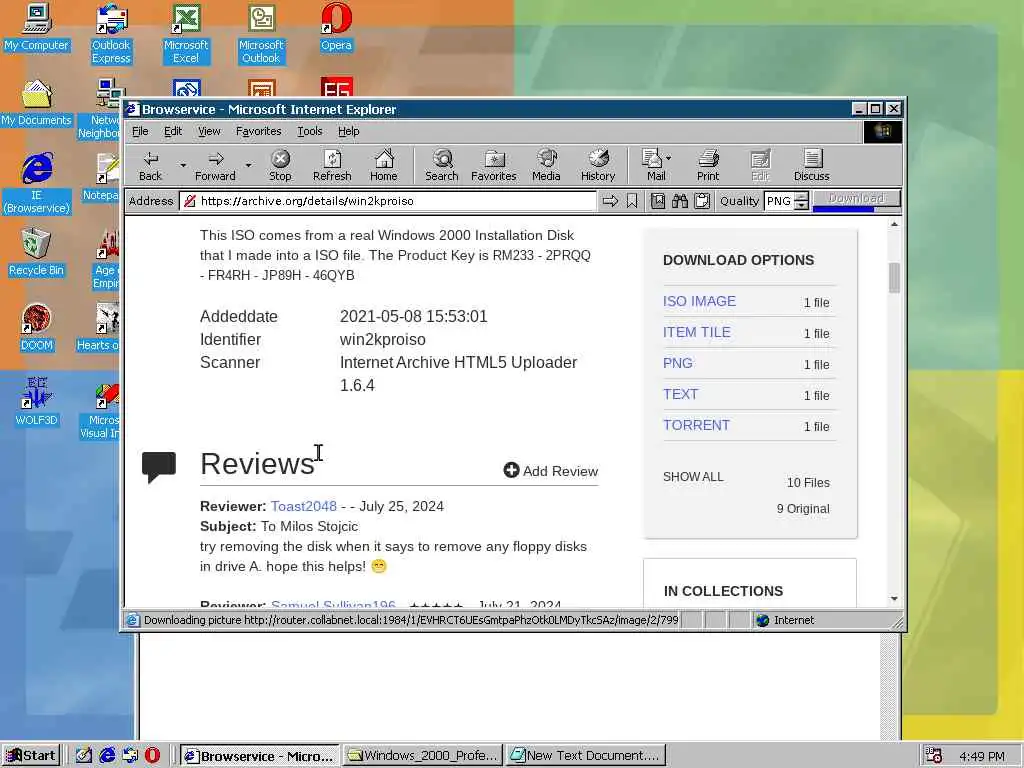Image resolution: width=1024 pixels, height=768 pixels.
Task: Click the ISO IMAGE download link
Action: (x=699, y=301)
